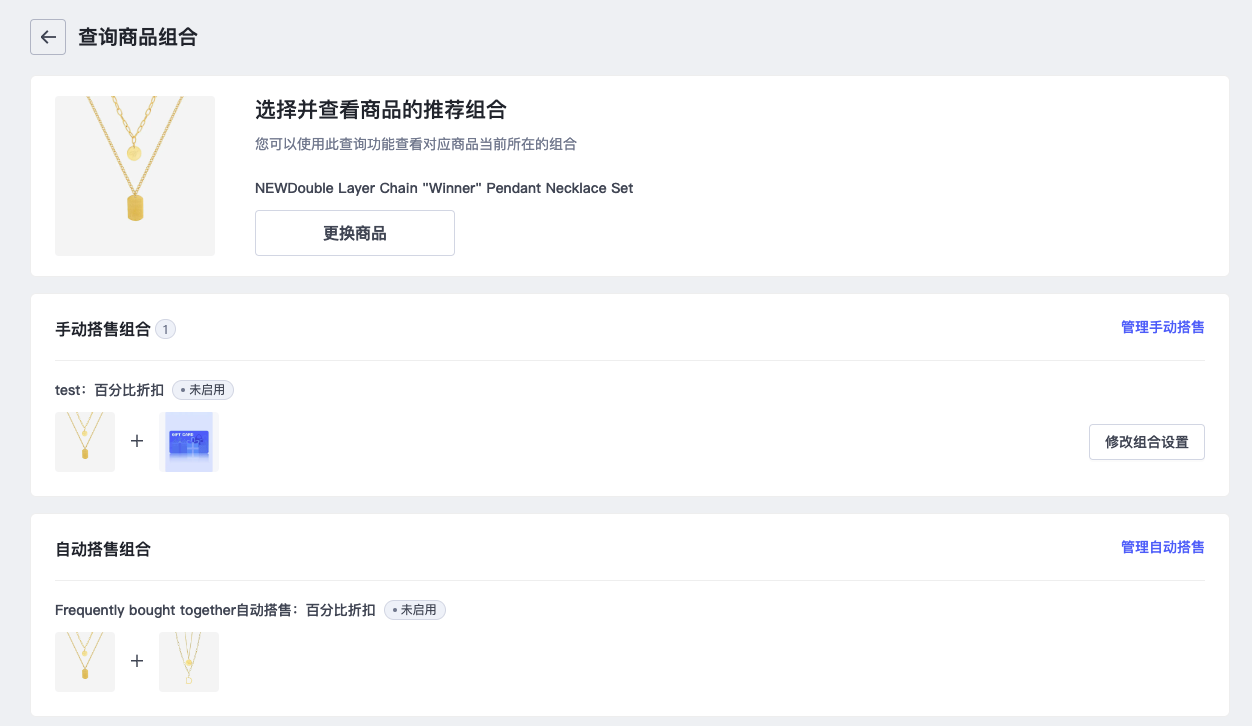Click the 手动搭售组合 section title
Screen dimensions: 1252x726
[x=103, y=329]
